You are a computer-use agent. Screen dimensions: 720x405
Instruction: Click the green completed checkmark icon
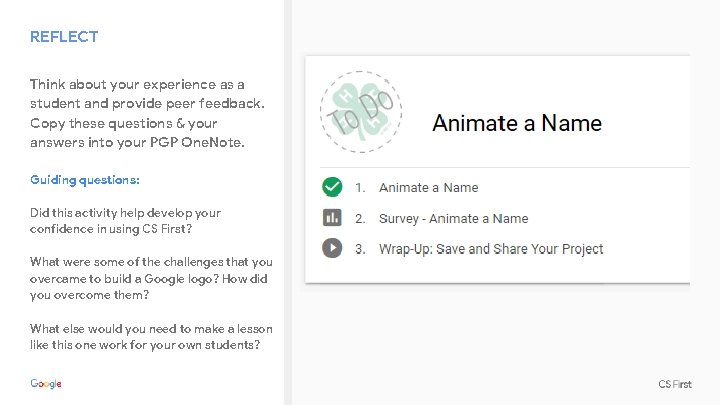coord(332,187)
